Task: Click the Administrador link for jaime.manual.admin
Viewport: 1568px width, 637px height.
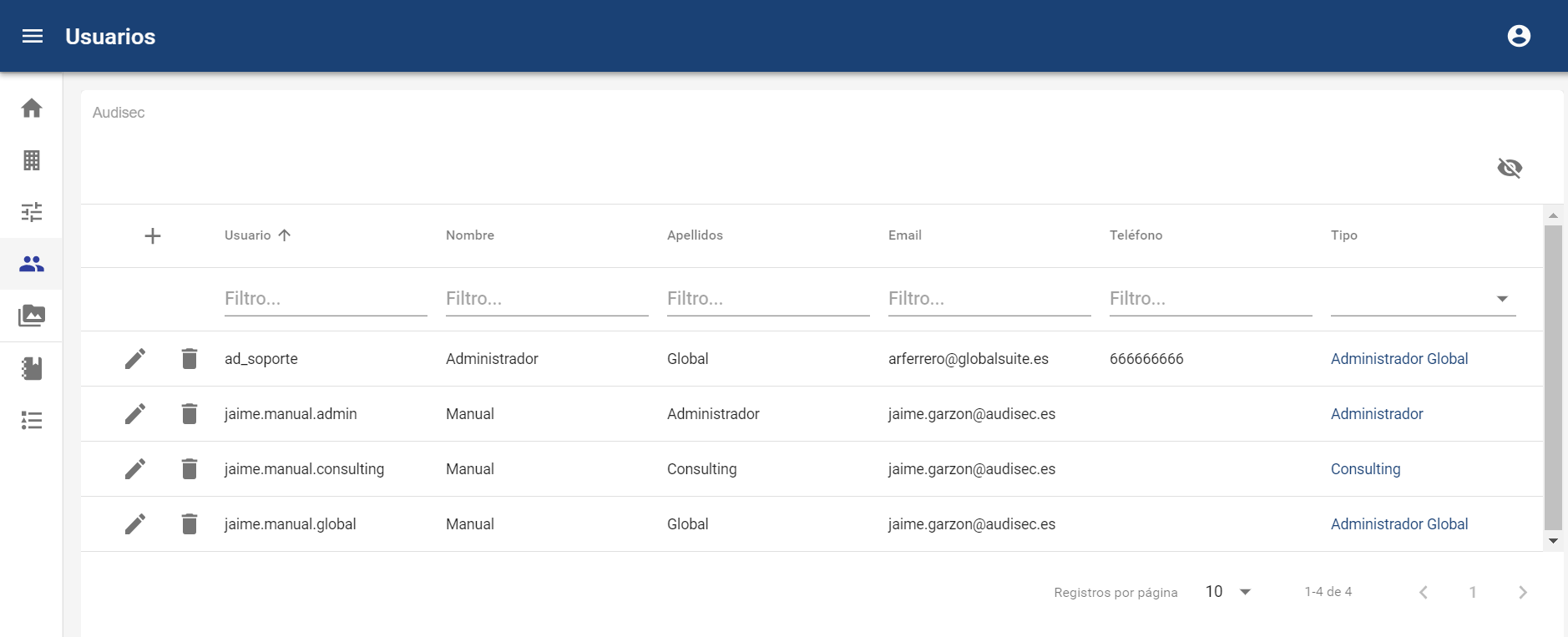Action: coord(1376,414)
